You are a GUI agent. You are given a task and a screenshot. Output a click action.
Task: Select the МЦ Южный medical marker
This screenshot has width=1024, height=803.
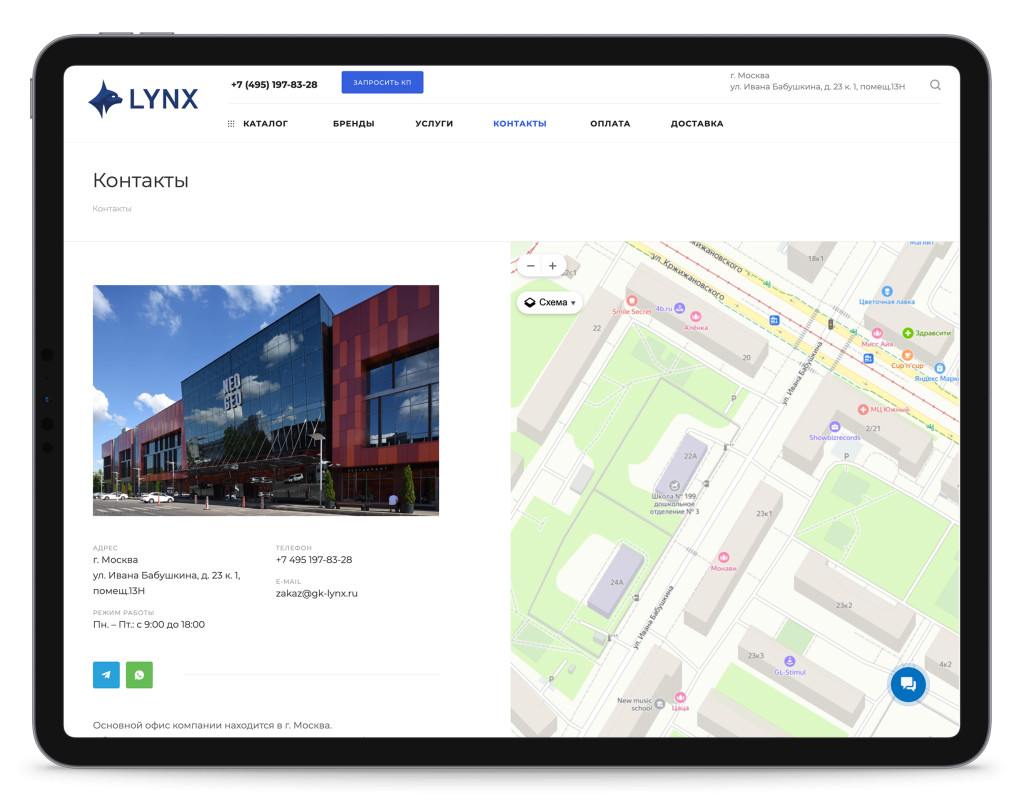(x=863, y=409)
